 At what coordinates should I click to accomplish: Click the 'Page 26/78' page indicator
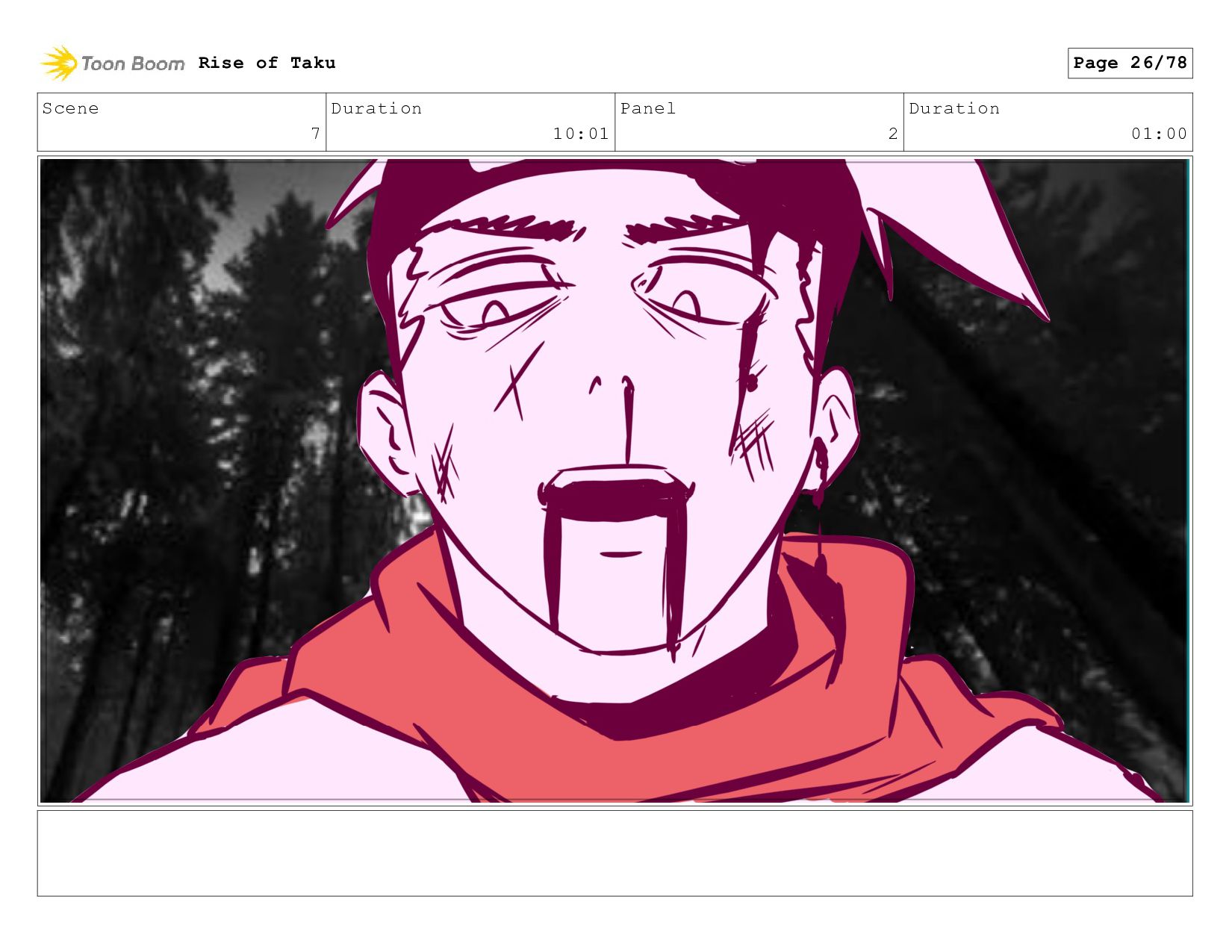[1130, 63]
